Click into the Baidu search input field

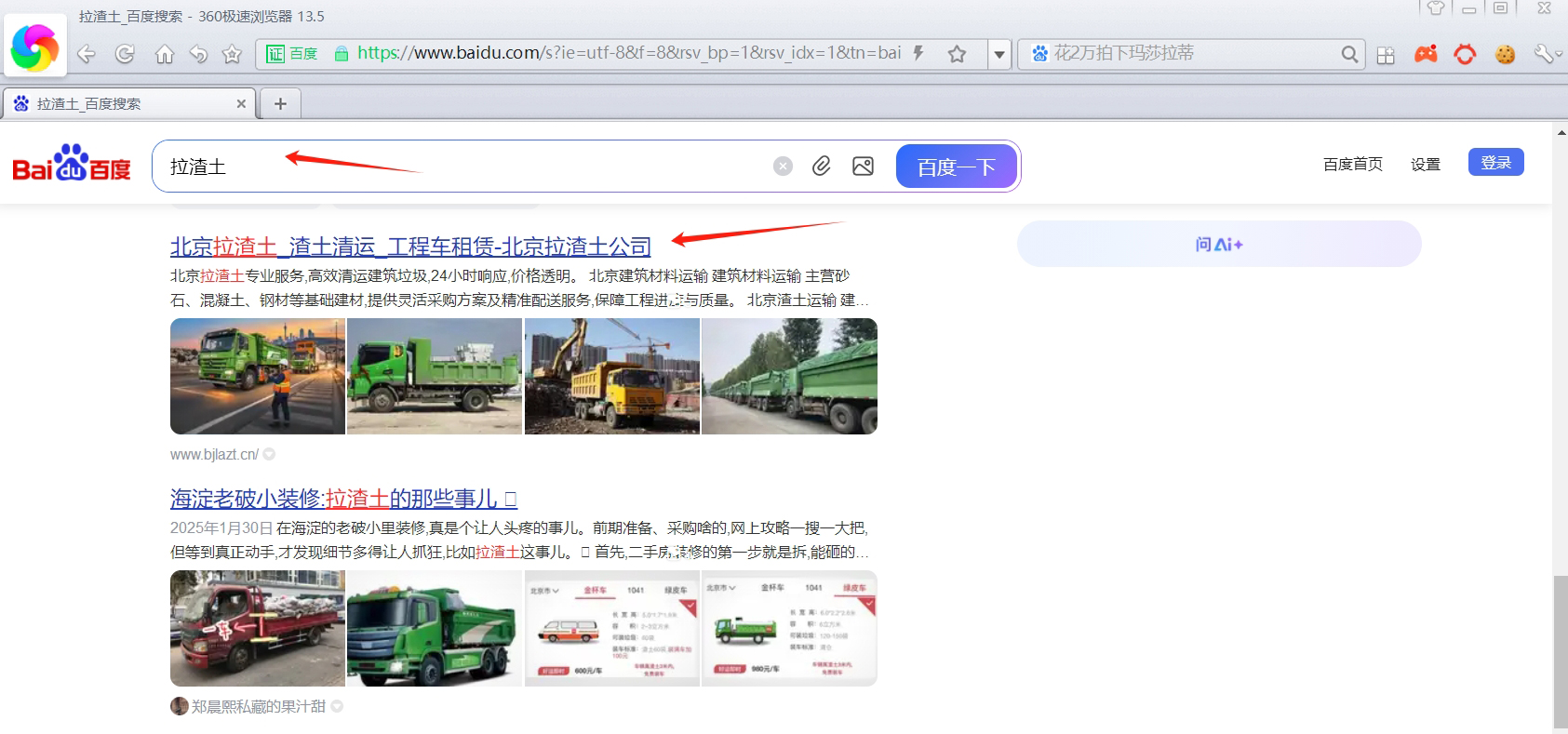click(465, 167)
